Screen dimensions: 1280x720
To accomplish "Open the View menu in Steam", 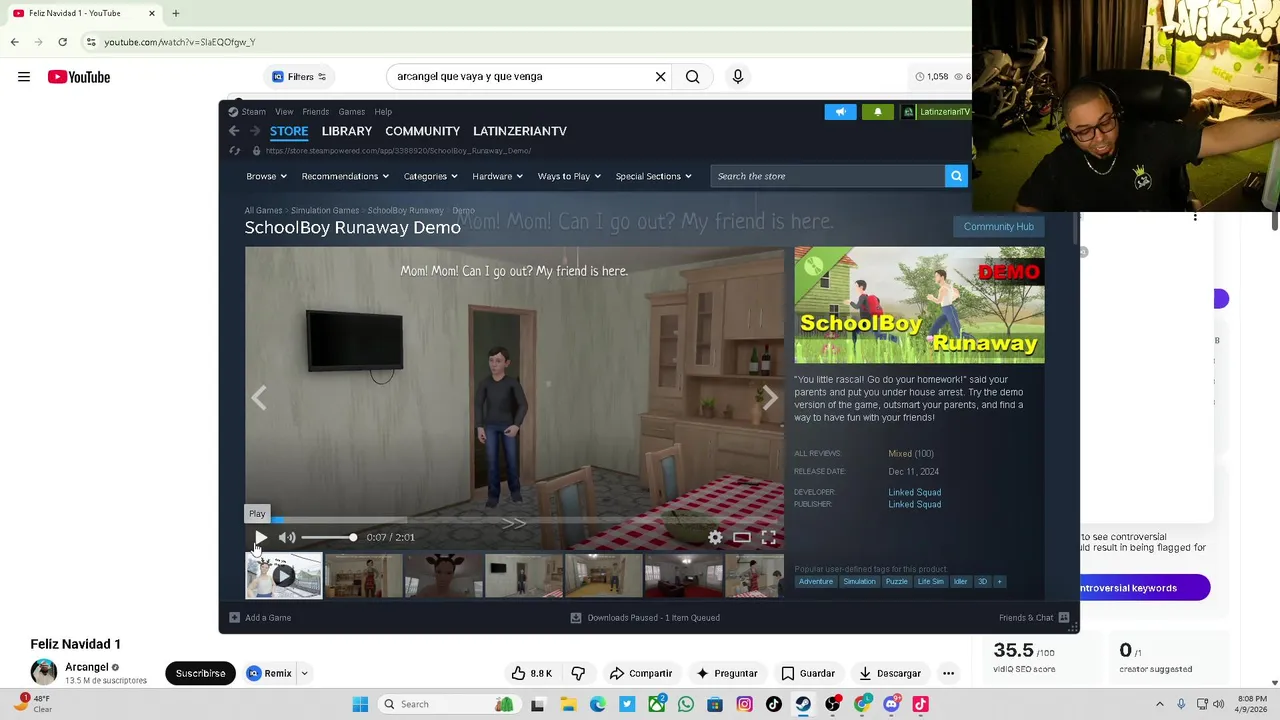I will 284,112.
